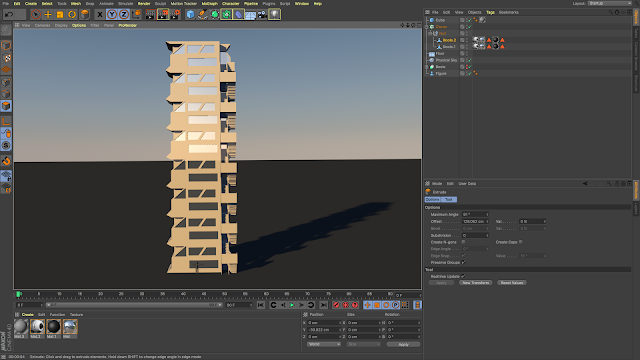Go to end of animation
The width and height of the screenshot is (640, 360).
323,305
